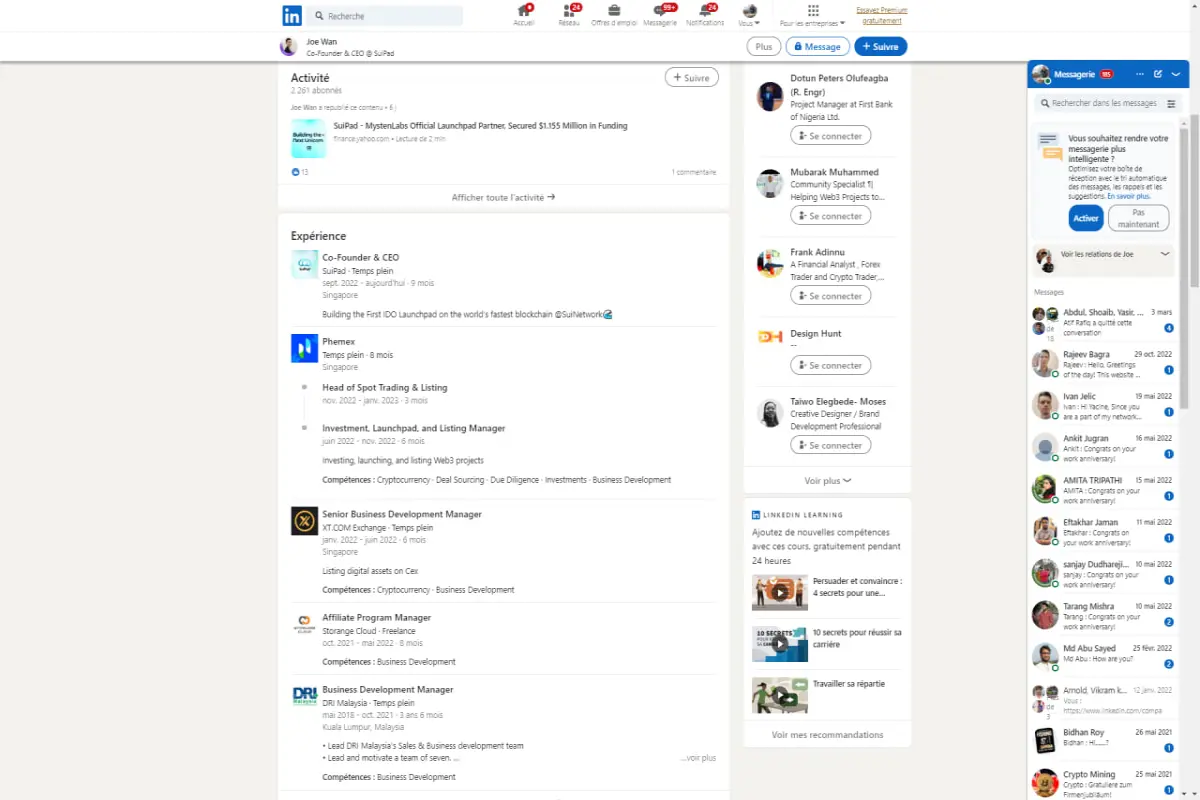The width and height of the screenshot is (1200, 800).
Task: Click Suivre button in Activité section
Action: coord(691,77)
